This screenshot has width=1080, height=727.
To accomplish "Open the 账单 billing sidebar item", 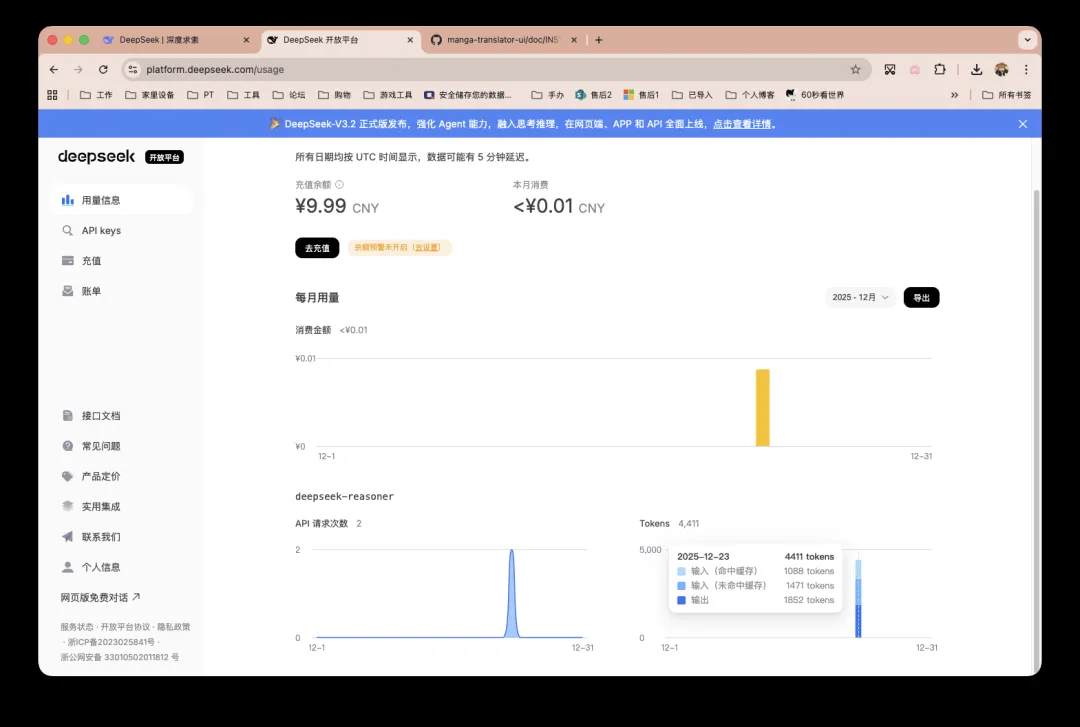I will (x=91, y=291).
